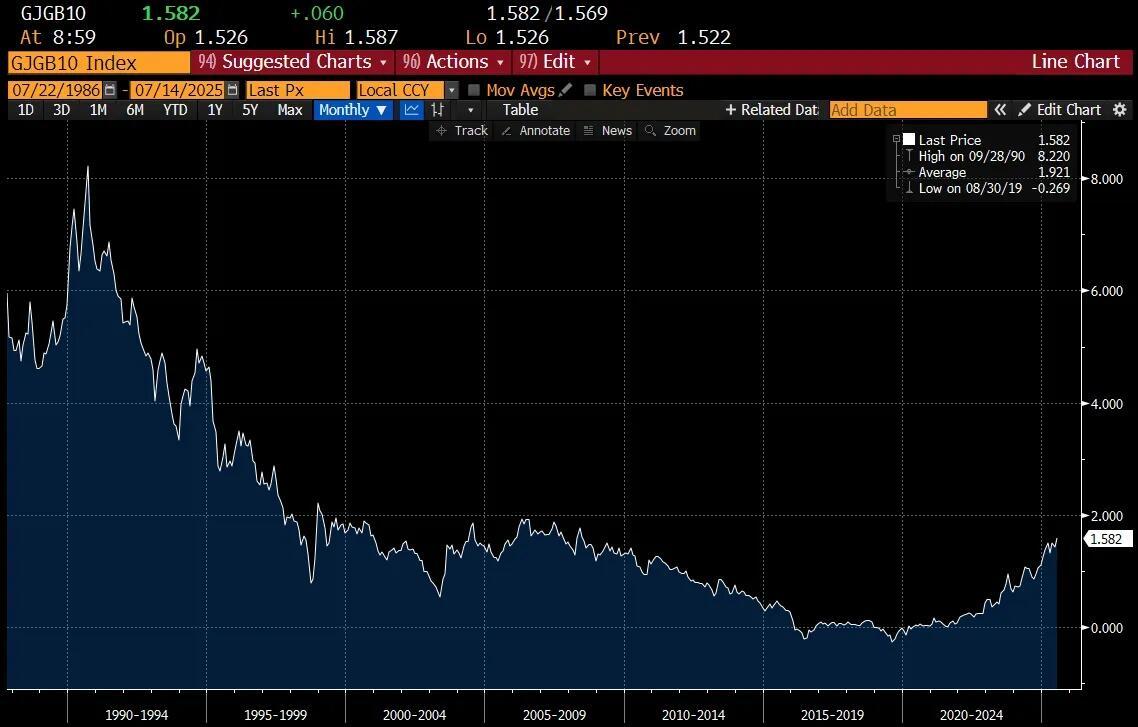The image size is (1138, 727).
Task: Click the Last Price white color swatch
Action: click(909, 140)
